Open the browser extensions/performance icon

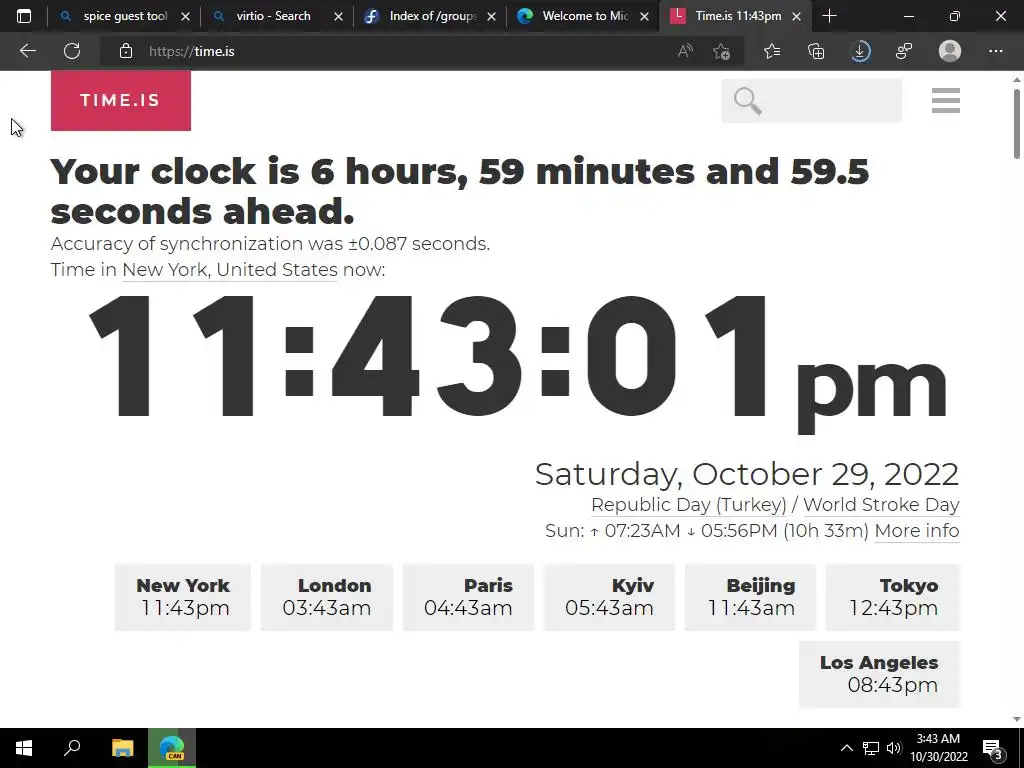904,51
